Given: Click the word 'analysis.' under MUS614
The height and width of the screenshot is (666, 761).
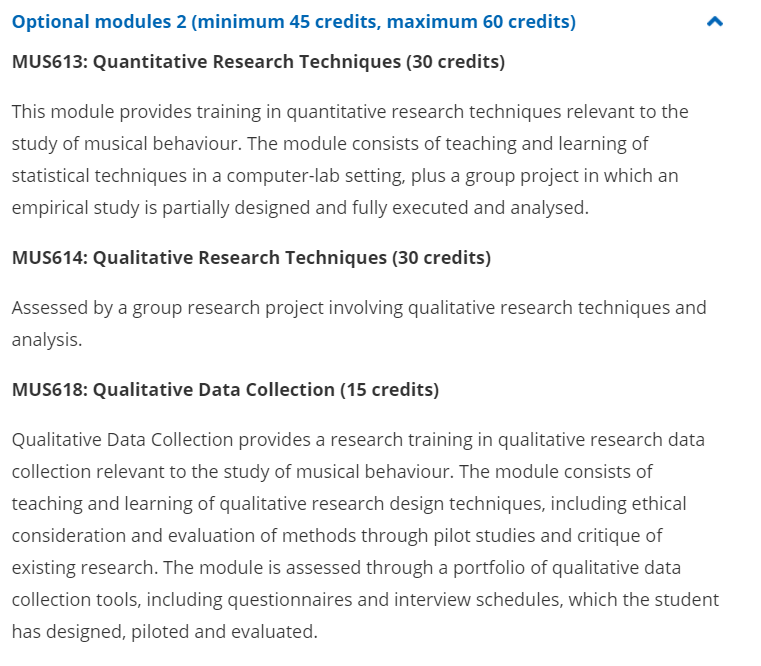Looking at the screenshot, I should click(46, 340).
